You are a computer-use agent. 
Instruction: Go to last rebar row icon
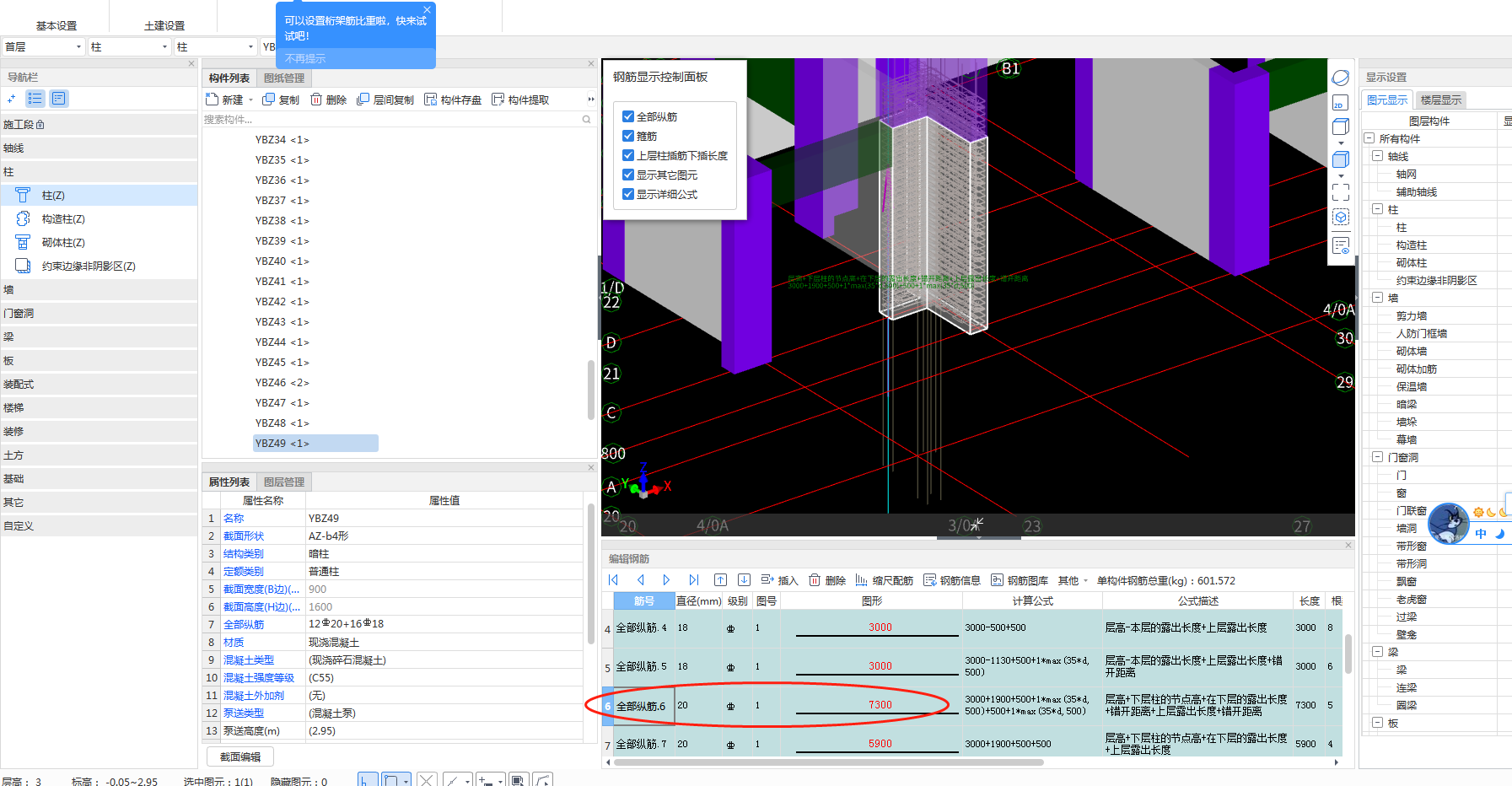[x=693, y=580]
